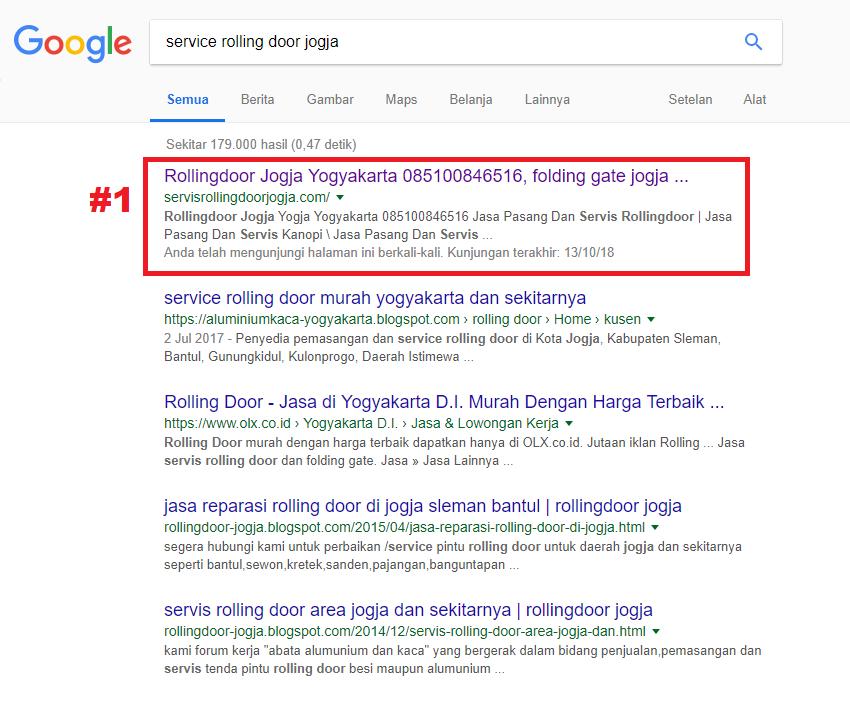The height and width of the screenshot is (710, 850).
Task: Open Setelan settings menu
Action: pyautogui.click(x=690, y=100)
